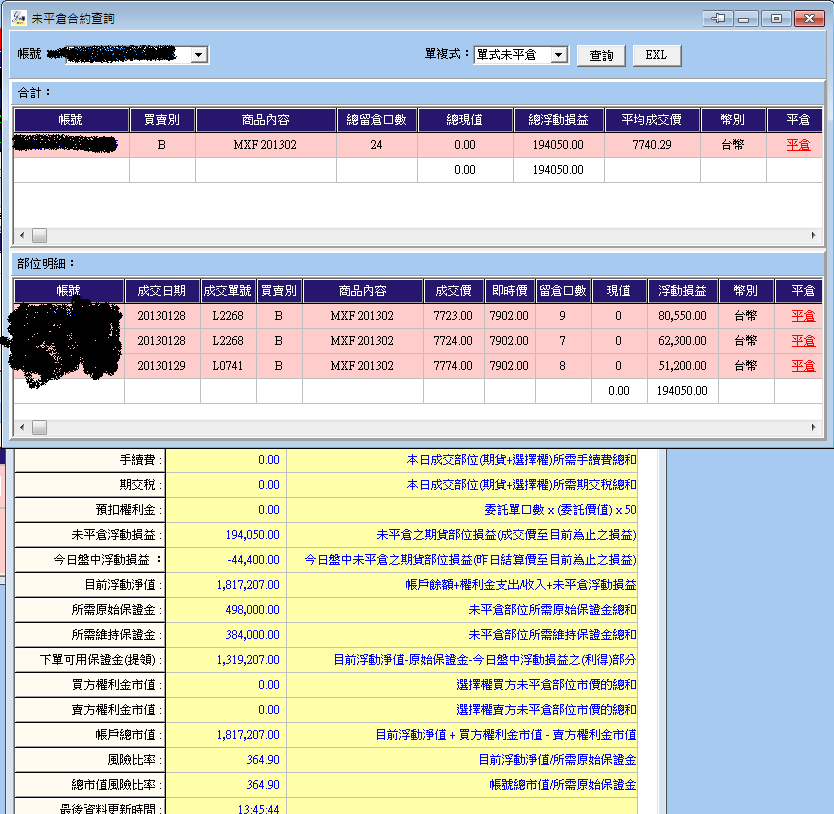The image size is (834, 814).
Task: Click 留倉口數 column header
Action: [x=563, y=291]
